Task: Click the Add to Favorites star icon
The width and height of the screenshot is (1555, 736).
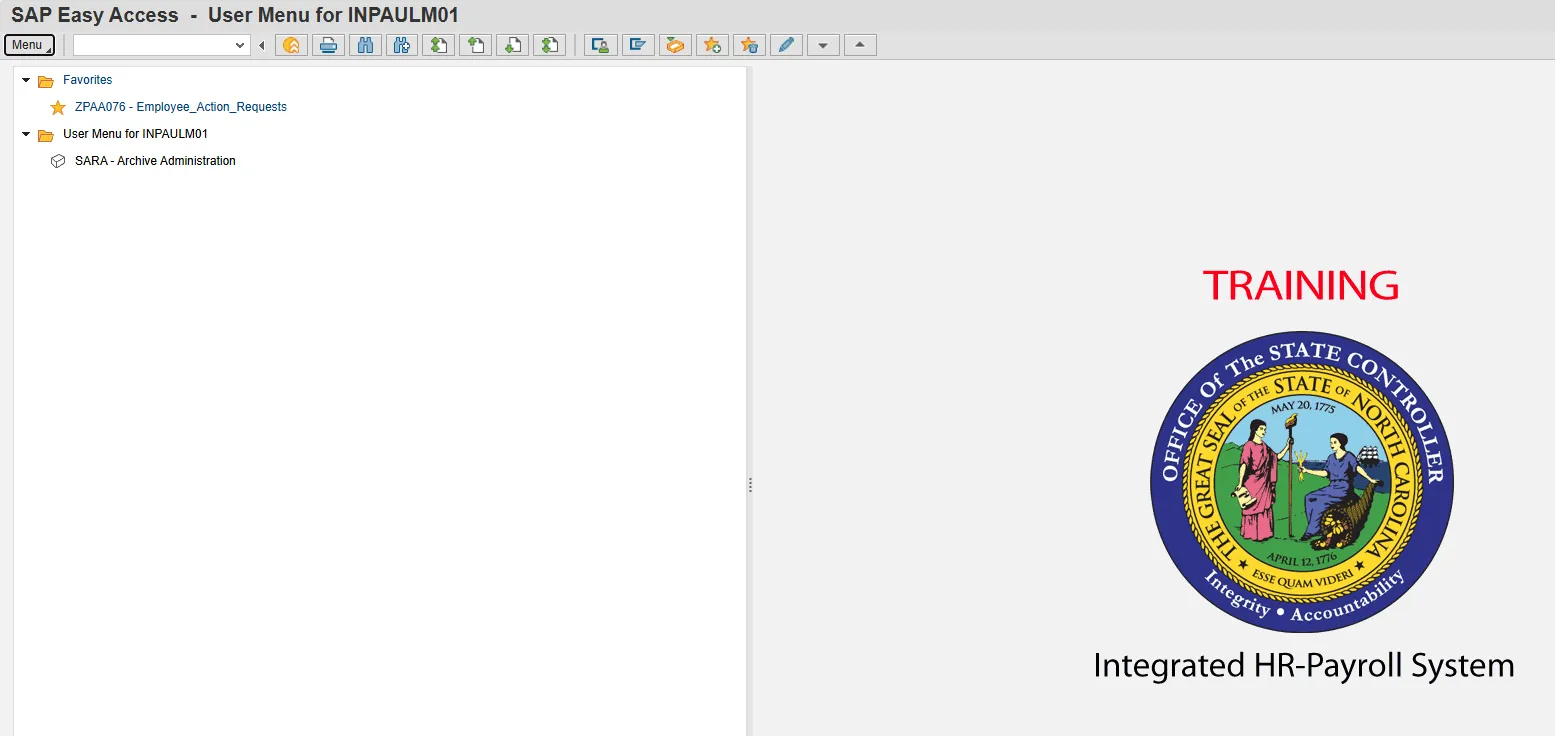Action: 712,45
